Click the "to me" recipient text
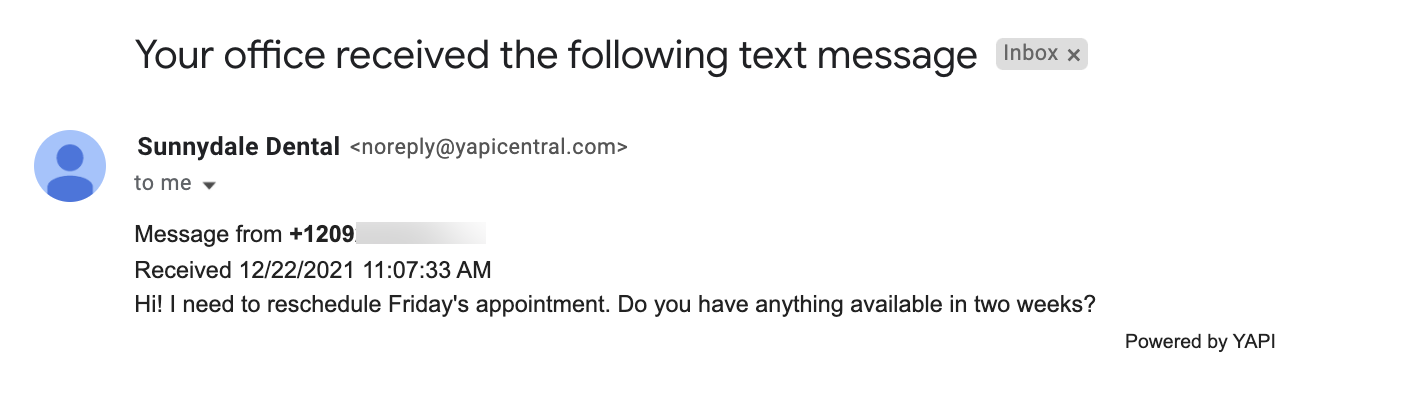The width and height of the screenshot is (1404, 402). pos(163,184)
